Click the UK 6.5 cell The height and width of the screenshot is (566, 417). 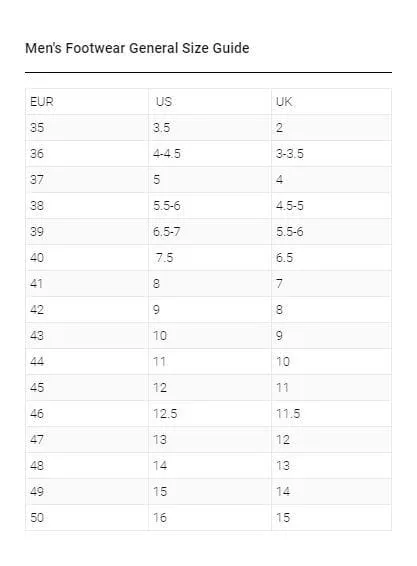click(x=331, y=258)
